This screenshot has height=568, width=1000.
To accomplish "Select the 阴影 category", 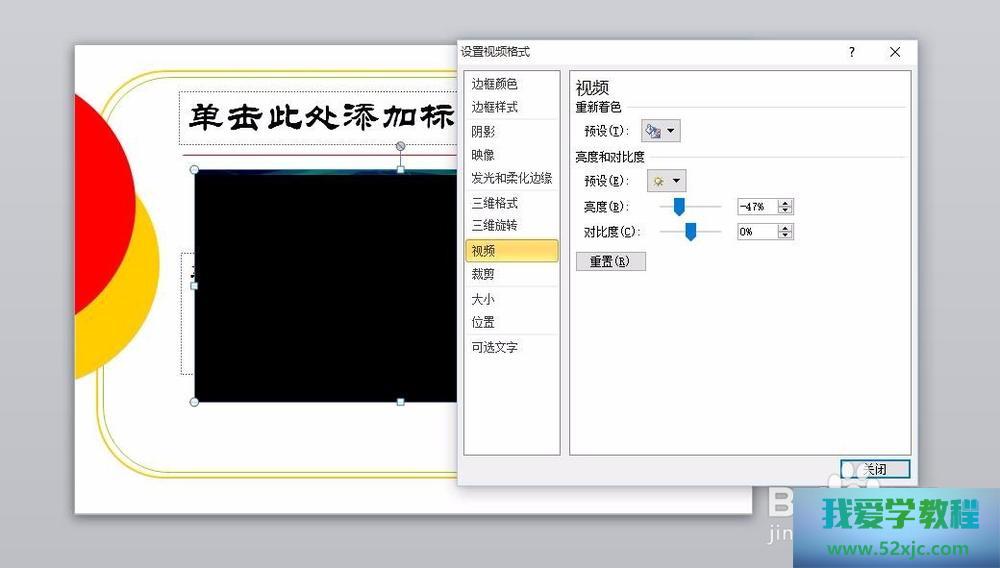I will [x=484, y=131].
